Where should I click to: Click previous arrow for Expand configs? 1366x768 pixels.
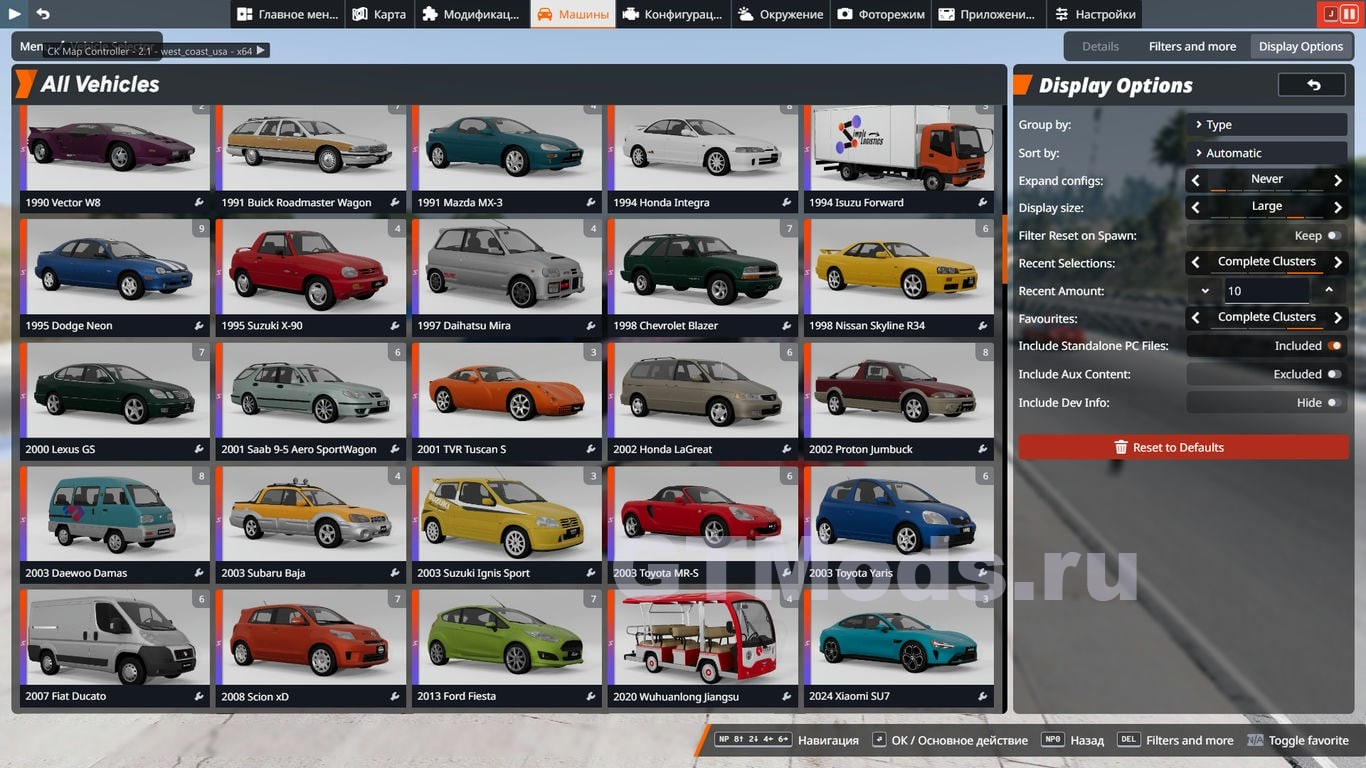coord(1196,181)
